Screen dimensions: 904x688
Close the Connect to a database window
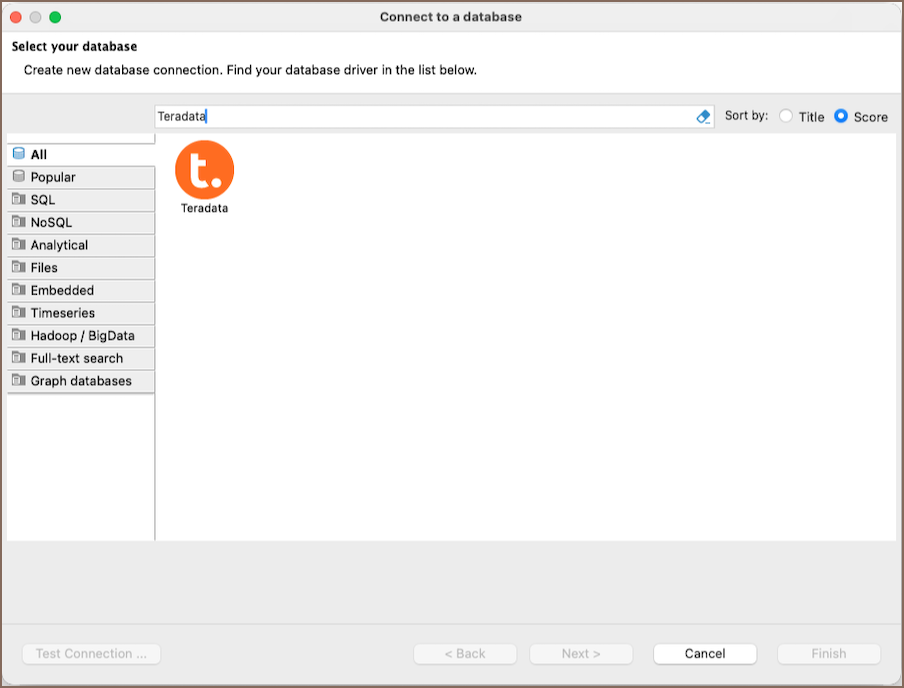click(x=17, y=17)
